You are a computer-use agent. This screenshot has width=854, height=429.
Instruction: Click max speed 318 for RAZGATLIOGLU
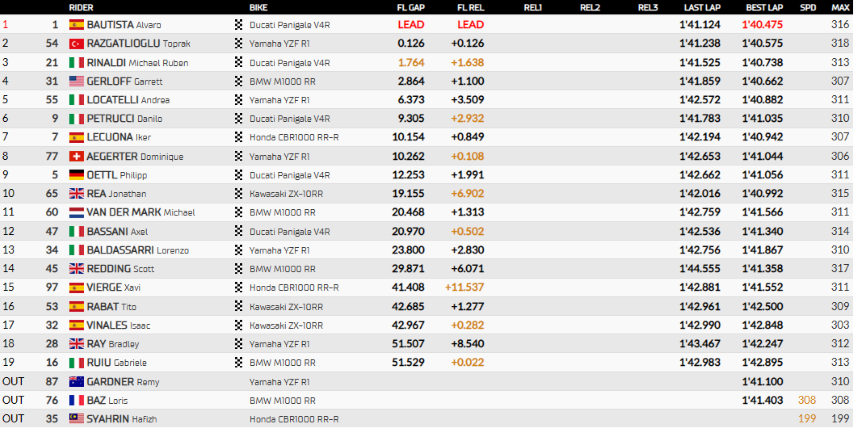tap(840, 44)
